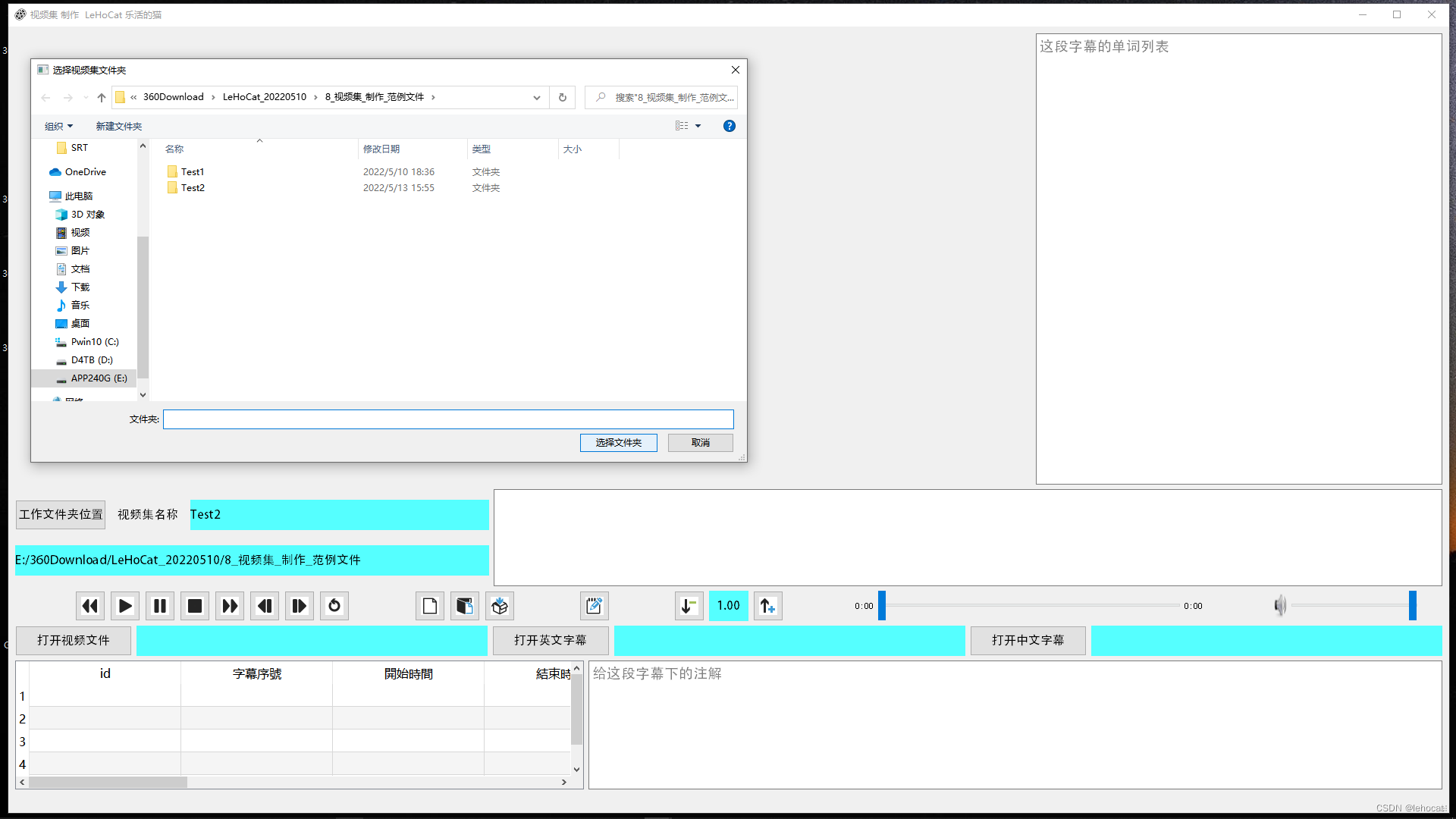Click the 选择文件夹 button
Viewport: 1456px width, 819px height.
tap(618, 443)
